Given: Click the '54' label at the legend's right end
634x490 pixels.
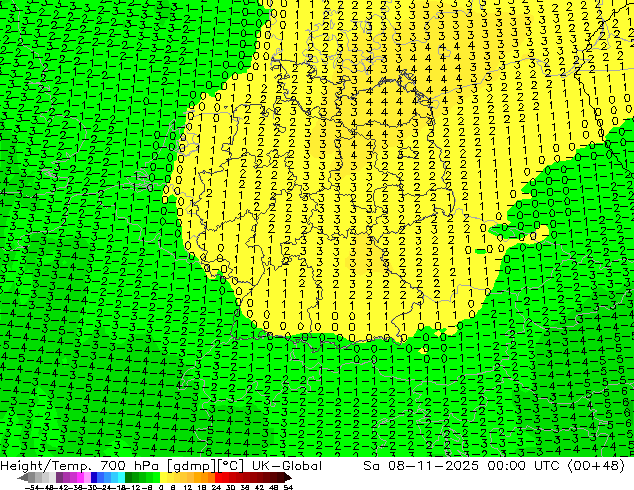Looking at the screenshot, I should coord(288,487).
